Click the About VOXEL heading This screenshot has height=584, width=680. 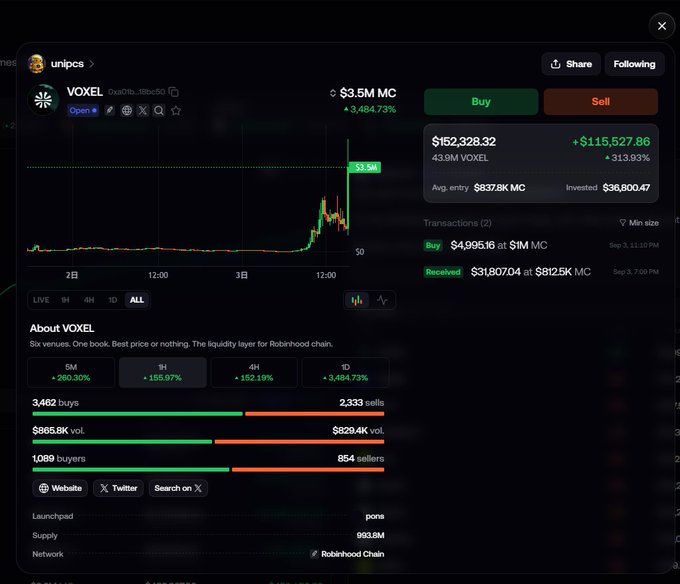(62, 328)
